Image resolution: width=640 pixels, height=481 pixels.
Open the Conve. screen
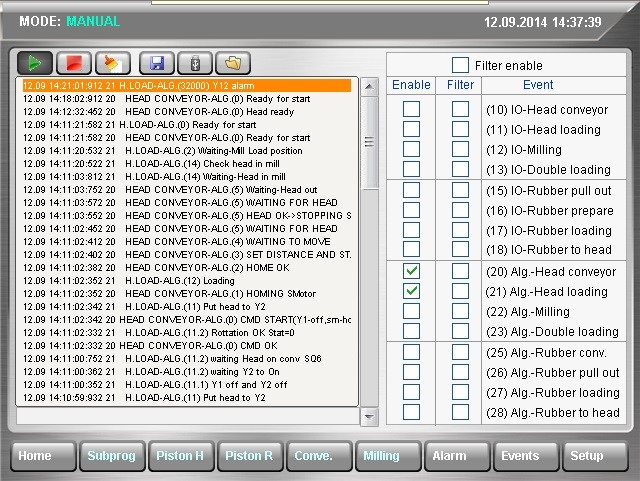tap(320, 456)
